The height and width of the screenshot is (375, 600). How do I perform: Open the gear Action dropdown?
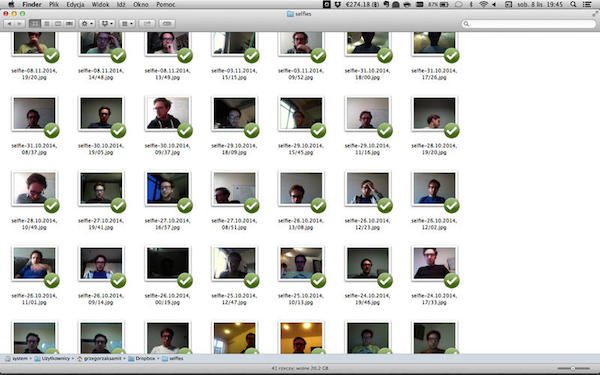pos(87,24)
